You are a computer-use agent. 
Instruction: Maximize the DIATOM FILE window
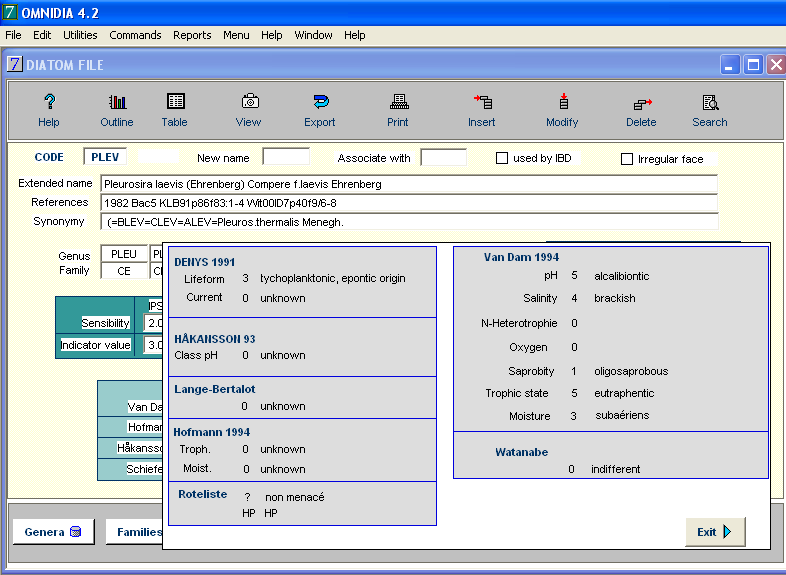[753, 65]
